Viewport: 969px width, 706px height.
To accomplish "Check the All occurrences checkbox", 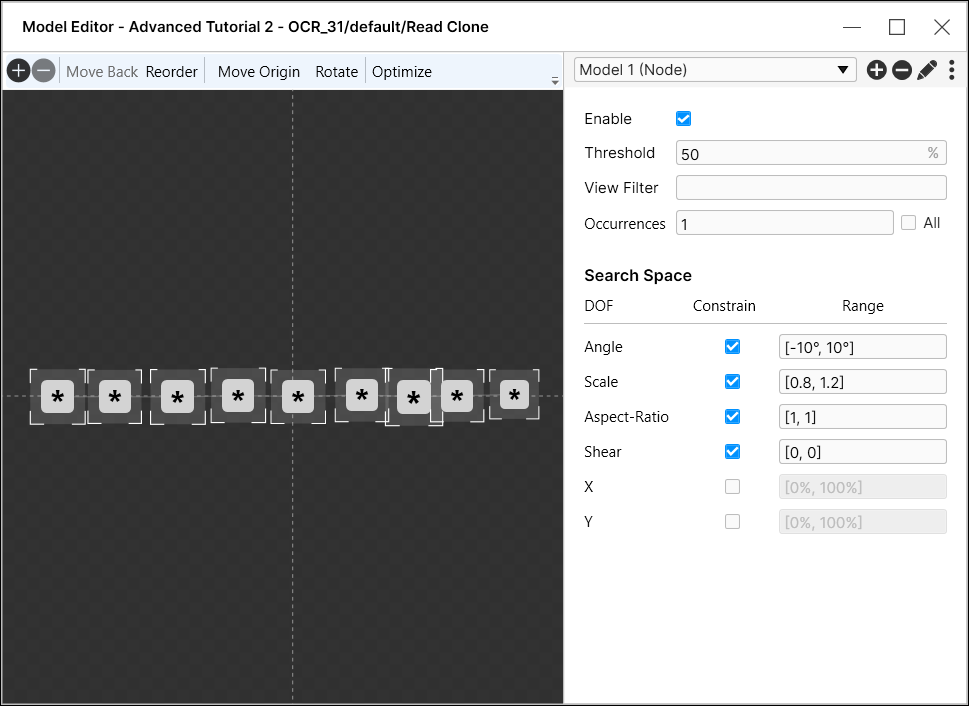I will point(908,223).
